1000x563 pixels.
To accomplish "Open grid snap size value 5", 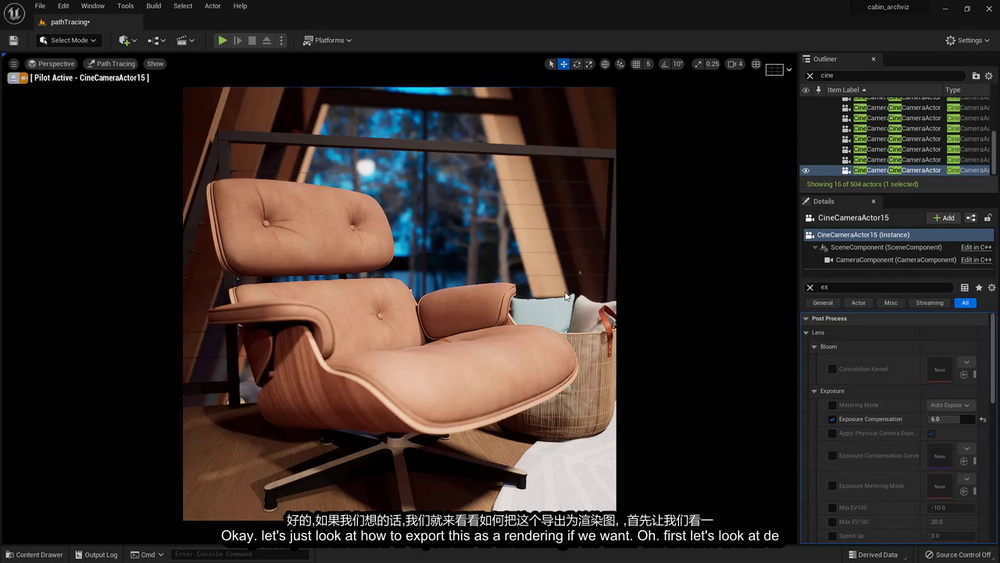I will pyautogui.click(x=648, y=64).
